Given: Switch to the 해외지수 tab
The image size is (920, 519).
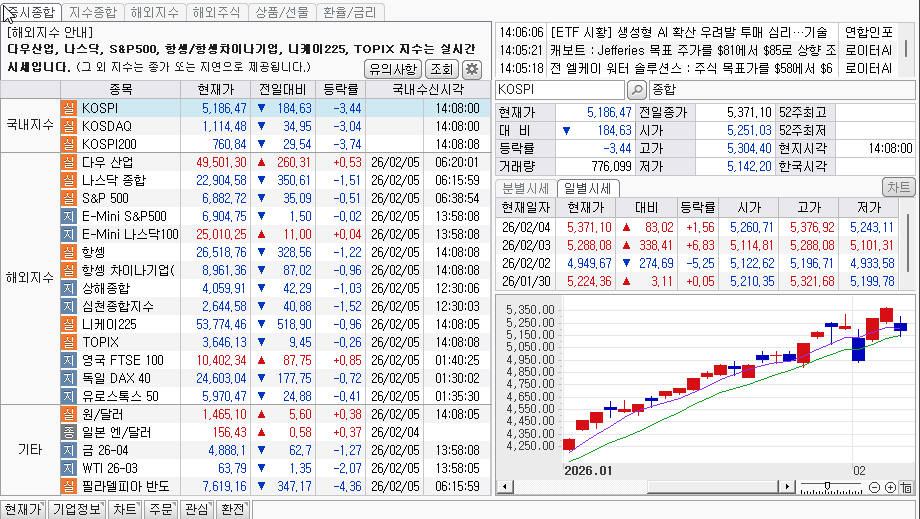Looking at the screenshot, I should pyautogui.click(x=155, y=13).
